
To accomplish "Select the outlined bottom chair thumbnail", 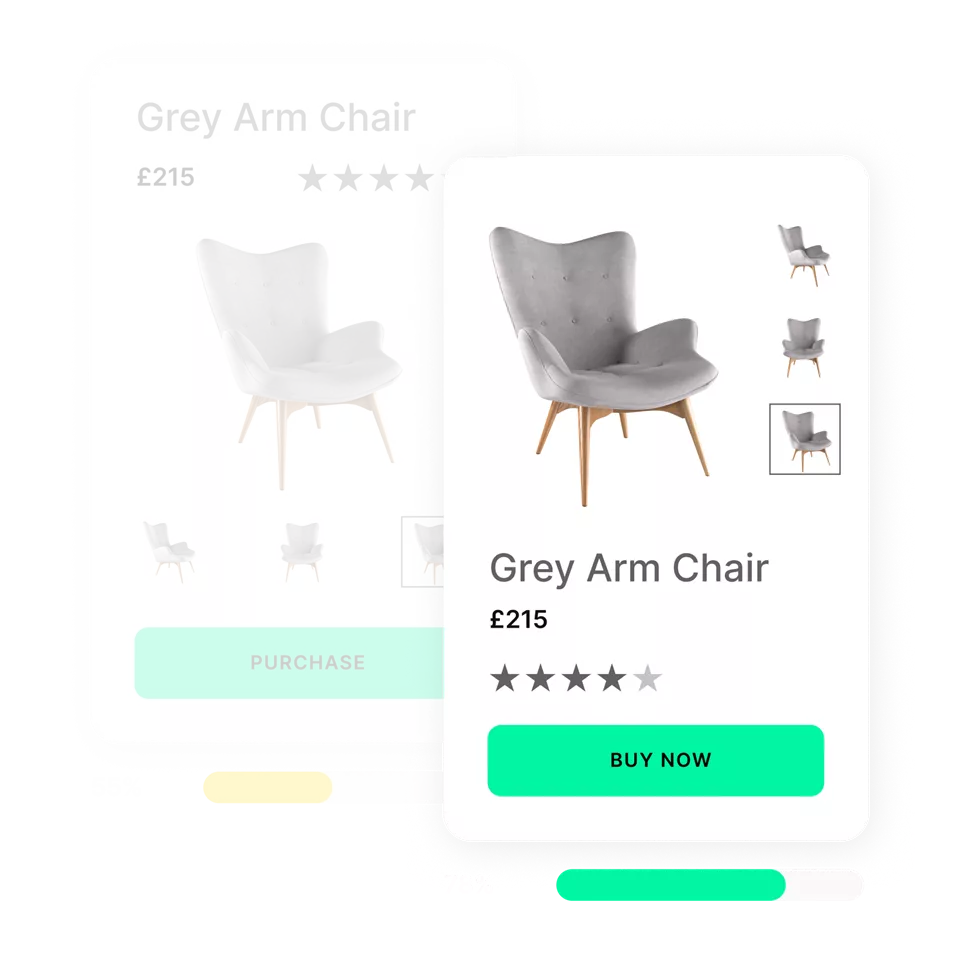I will tap(804, 439).
